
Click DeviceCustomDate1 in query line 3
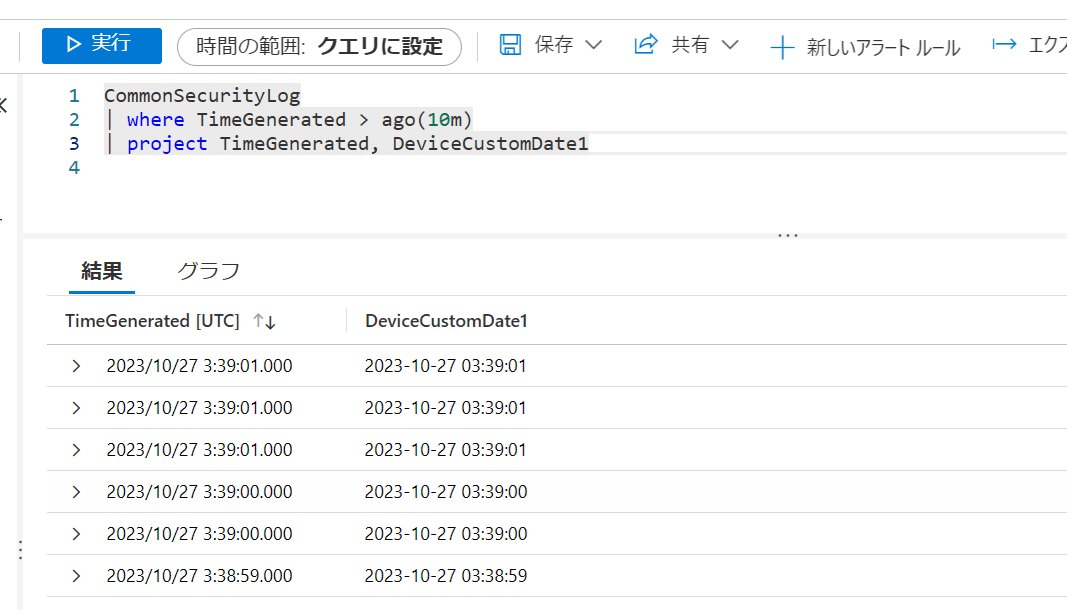490,144
